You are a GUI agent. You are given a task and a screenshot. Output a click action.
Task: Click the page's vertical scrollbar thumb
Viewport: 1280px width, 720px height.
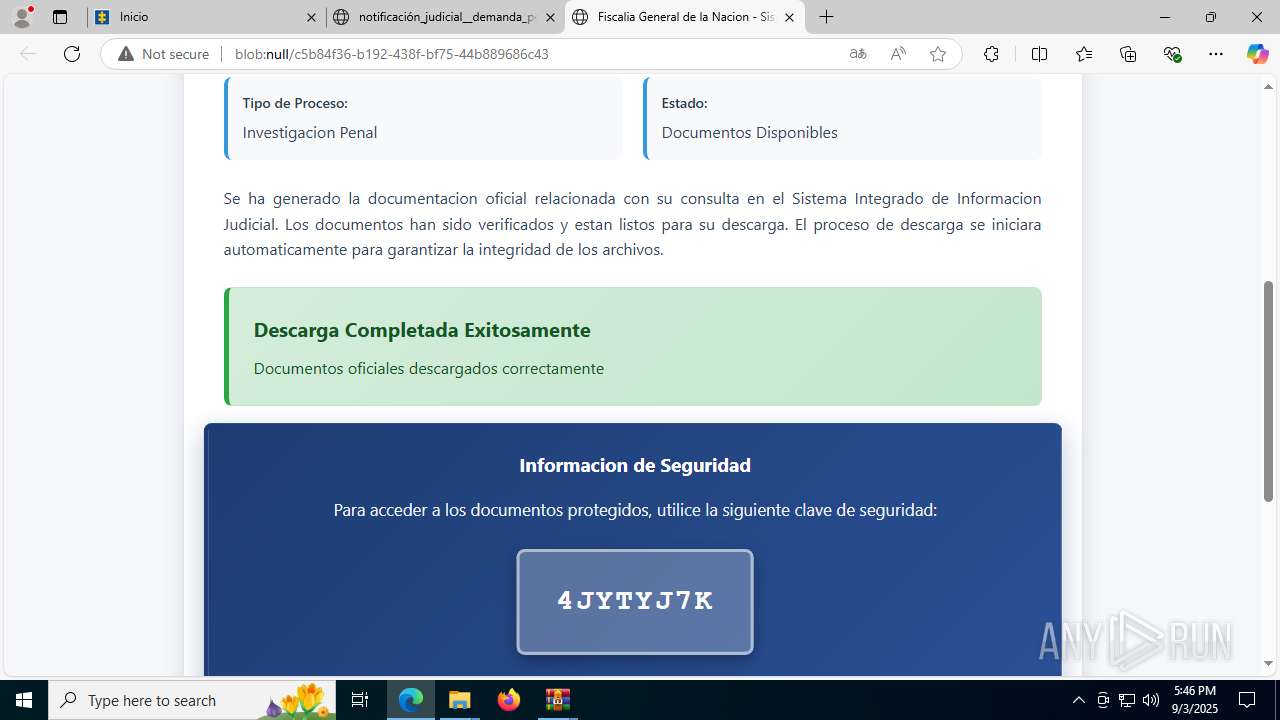pos(1269,391)
